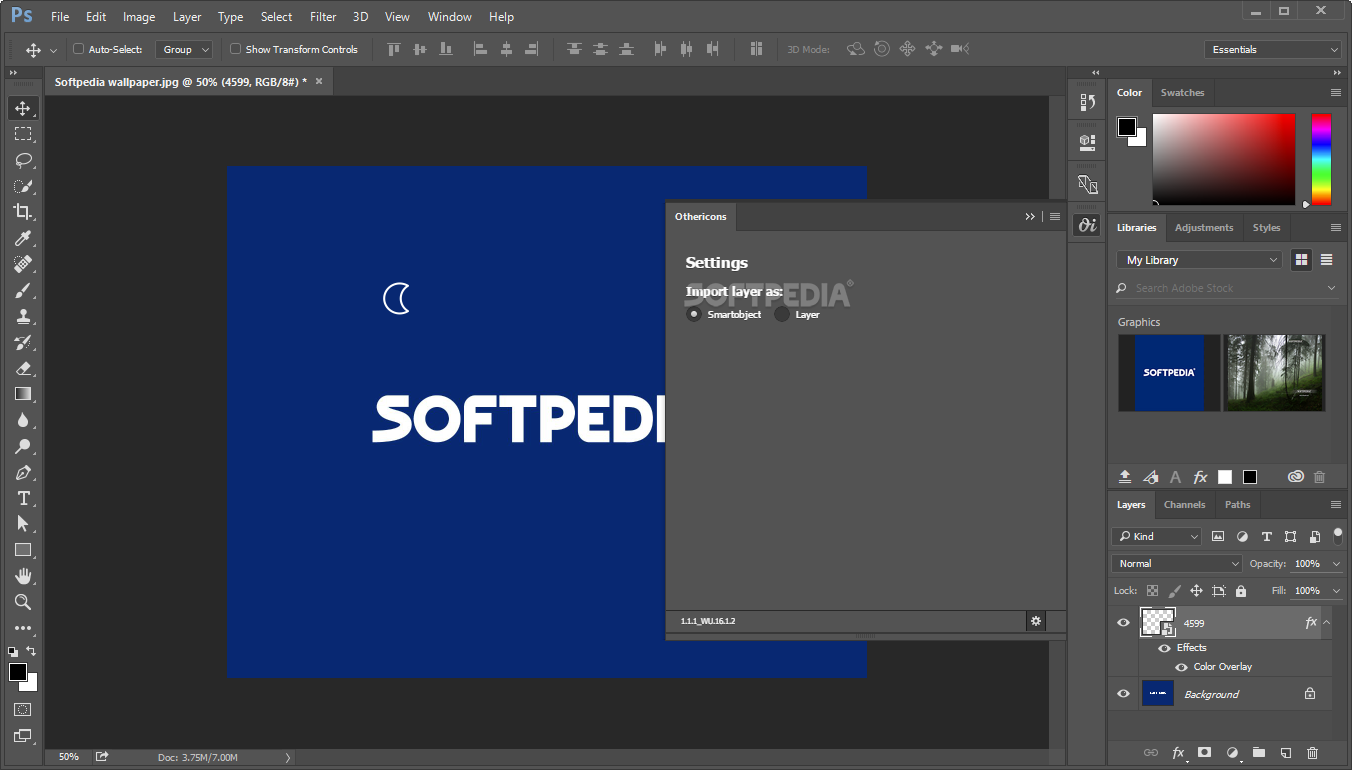Select the Hand tool

pos(22,576)
